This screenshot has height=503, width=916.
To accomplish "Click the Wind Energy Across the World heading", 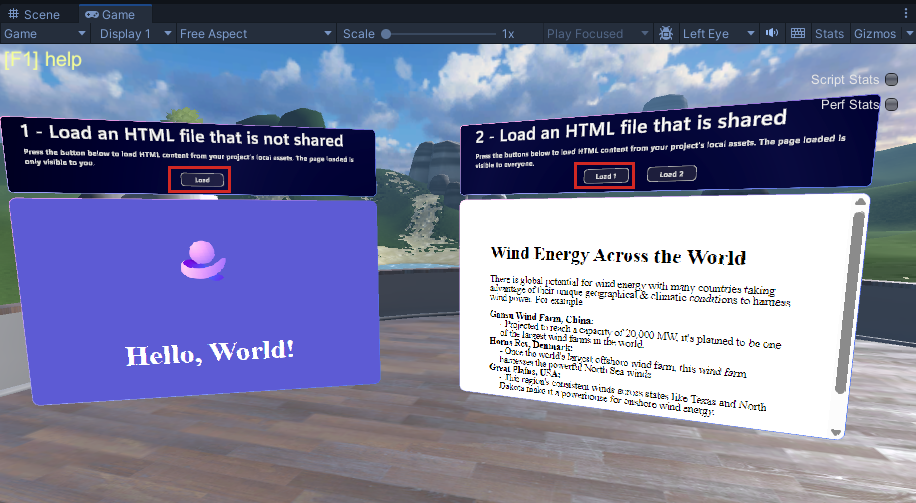I will (x=618, y=255).
